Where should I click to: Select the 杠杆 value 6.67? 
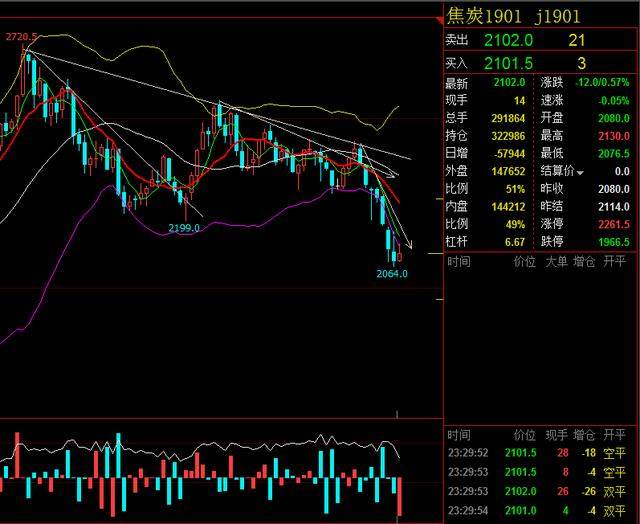pyautogui.click(x=515, y=242)
